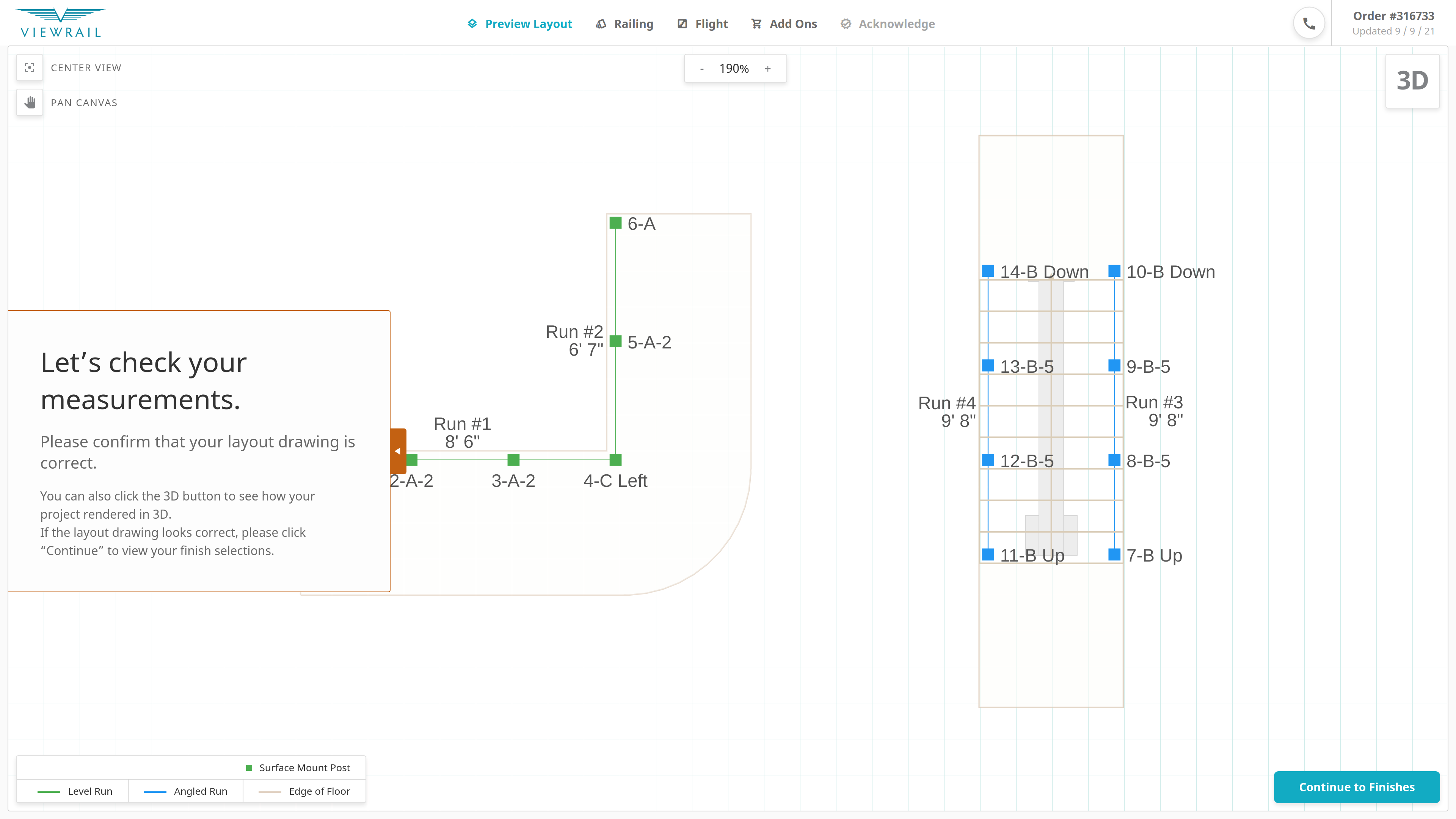This screenshot has width=1456, height=819.
Task: Click Continue to Finishes button
Action: tap(1356, 787)
